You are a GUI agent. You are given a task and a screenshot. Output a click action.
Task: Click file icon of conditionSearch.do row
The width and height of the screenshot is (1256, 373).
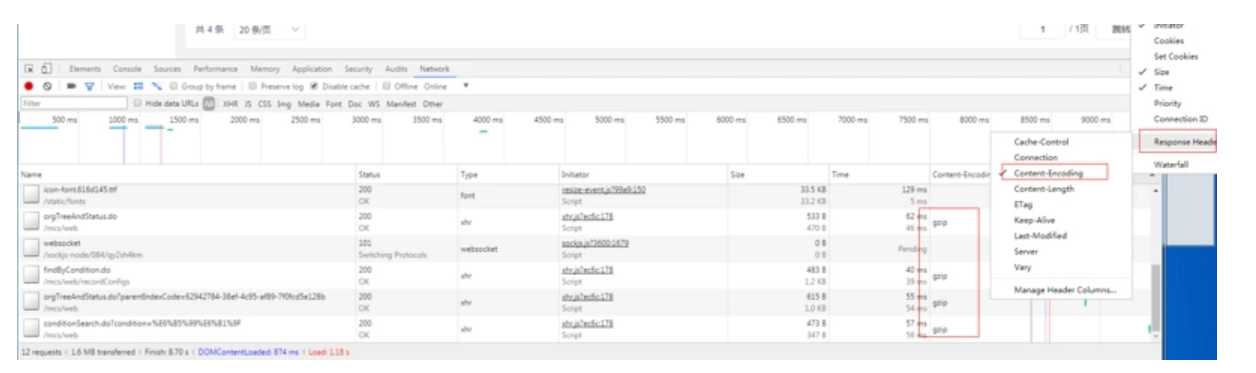tap(32, 328)
